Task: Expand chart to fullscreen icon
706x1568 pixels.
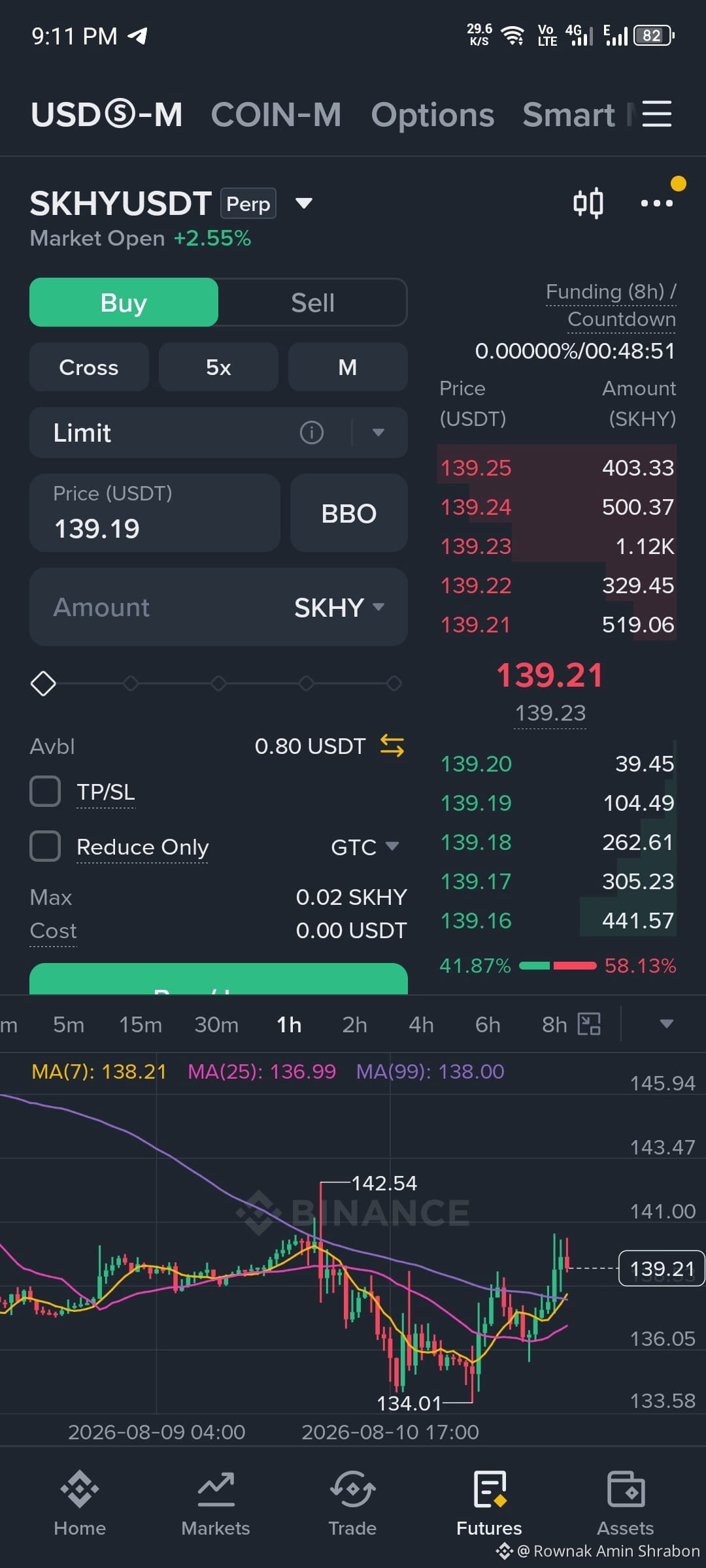Action: point(589,1024)
